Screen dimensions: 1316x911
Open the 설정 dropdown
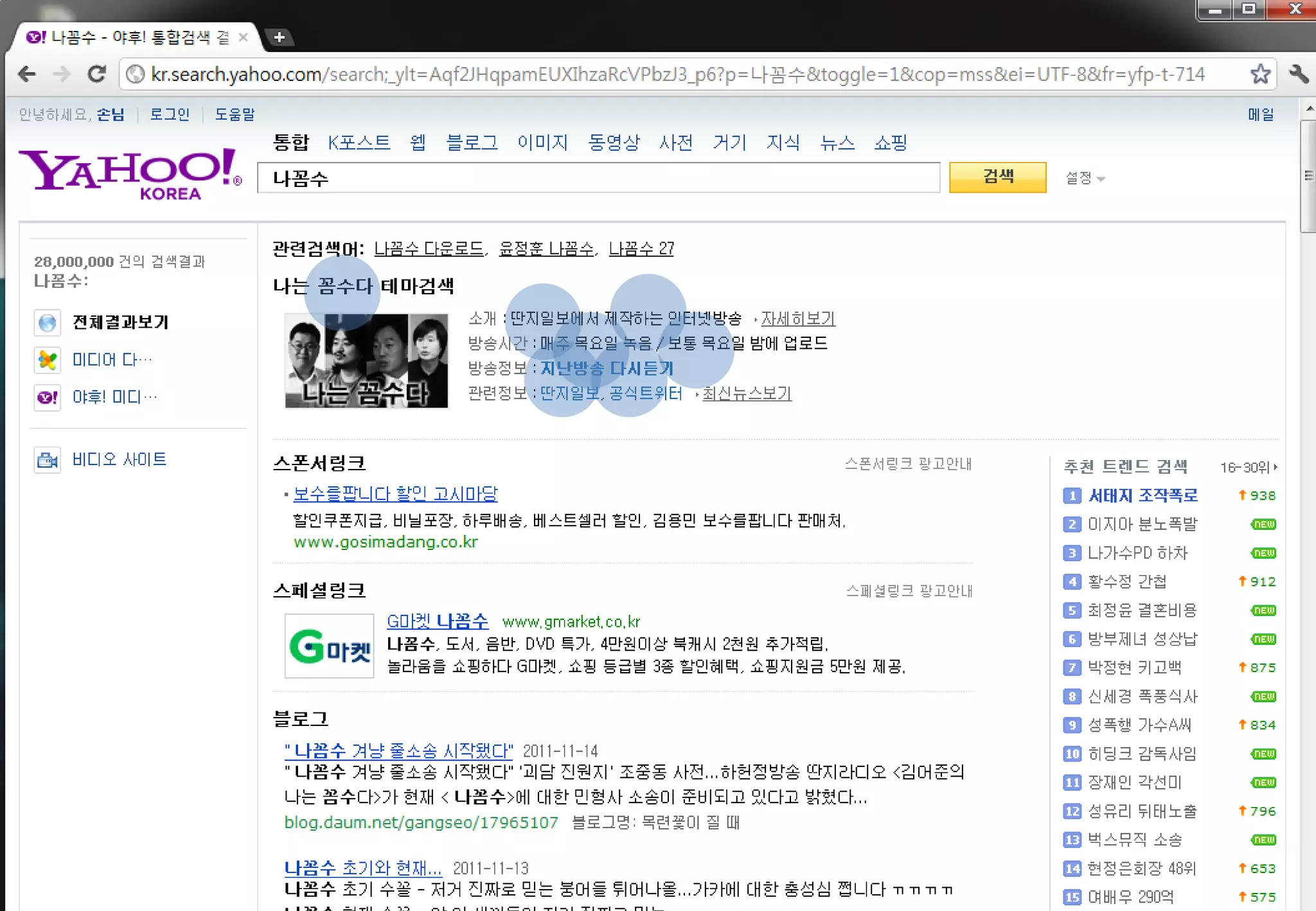click(x=1085, y=178)
